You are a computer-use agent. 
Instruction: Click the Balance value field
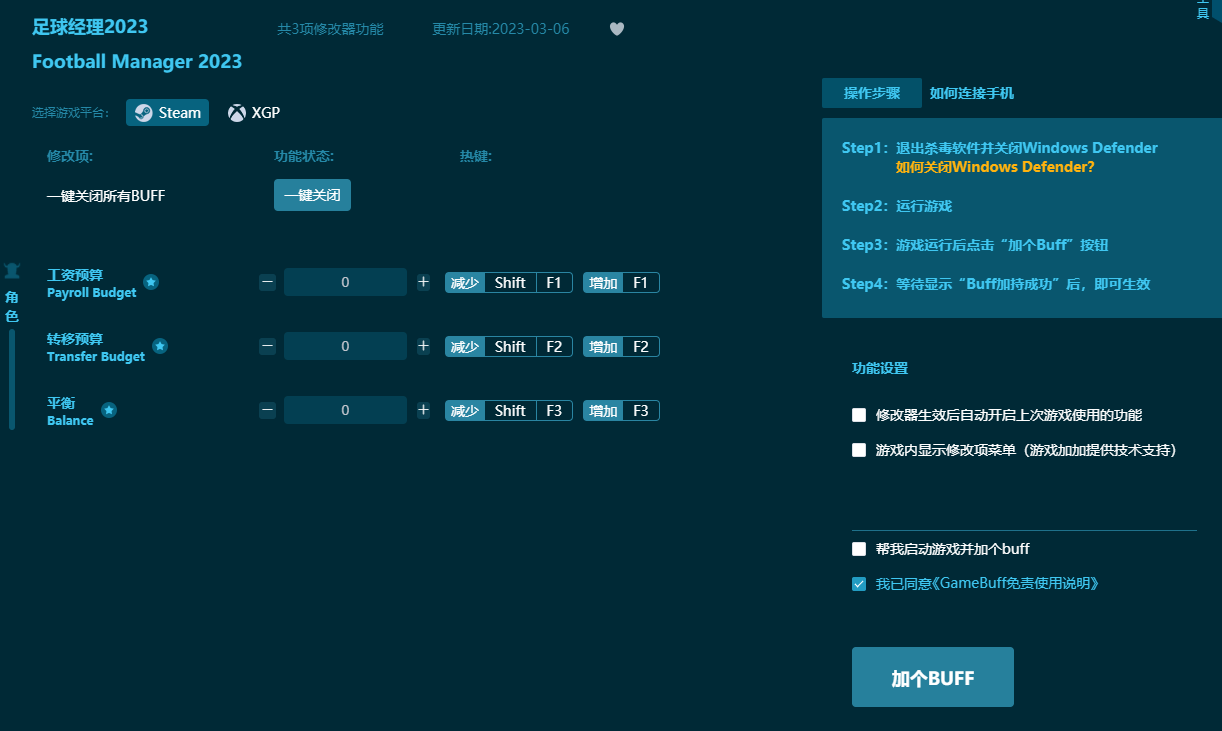[345, 410]
